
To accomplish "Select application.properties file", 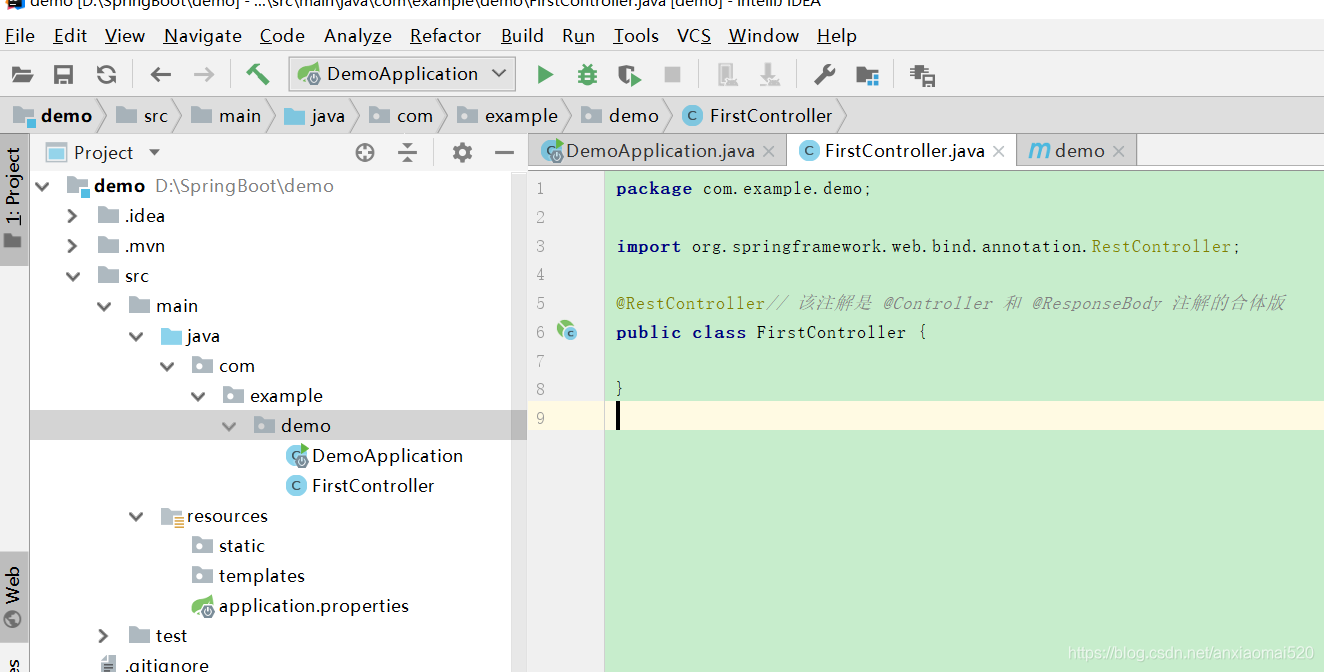I will coord(313,606).
